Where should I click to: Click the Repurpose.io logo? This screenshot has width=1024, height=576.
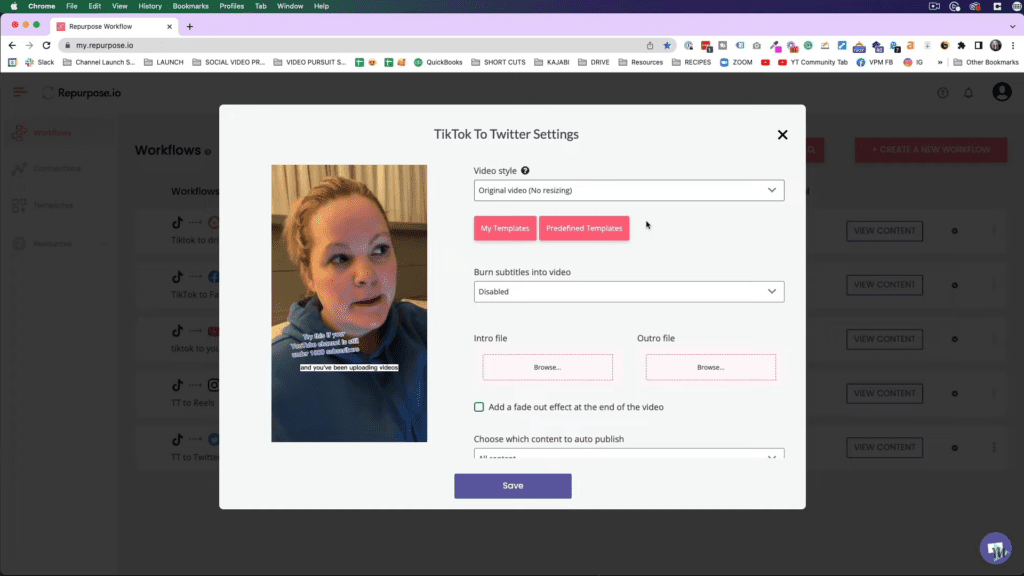pos(82,93)
